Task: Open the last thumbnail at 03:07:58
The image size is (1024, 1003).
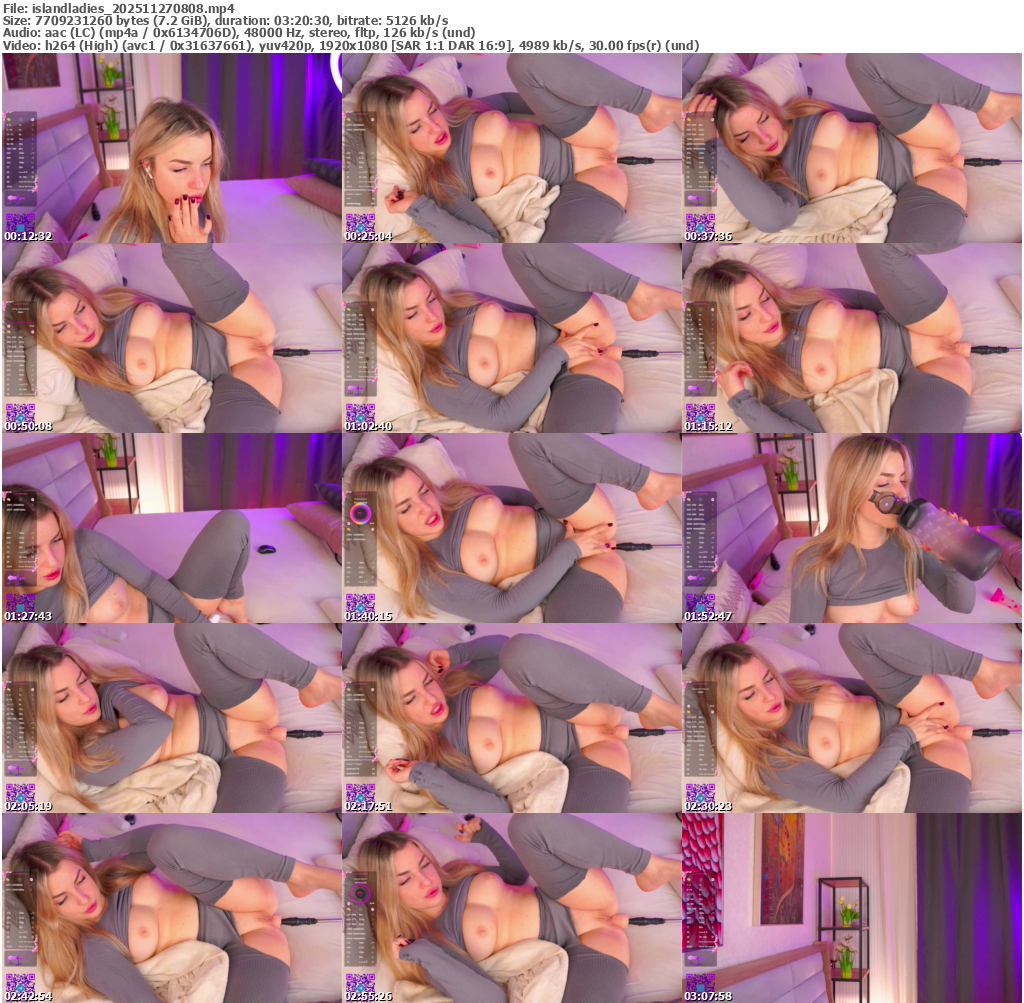Action: (x=851, y=908)
